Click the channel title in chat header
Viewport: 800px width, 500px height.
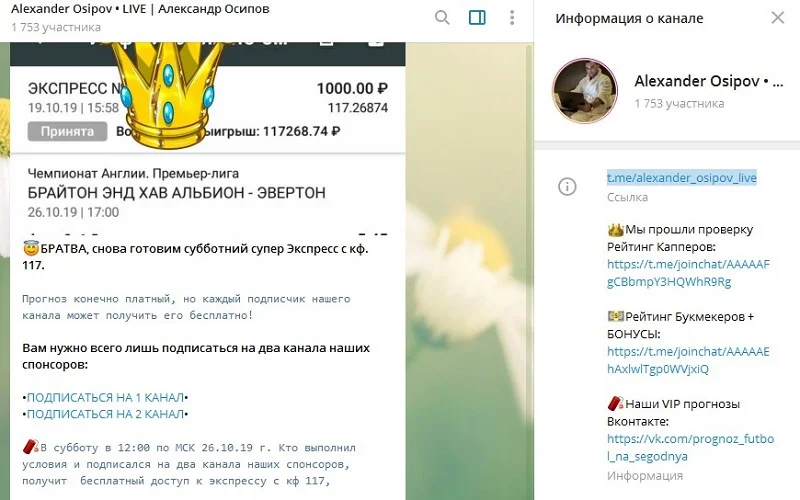(x=140, y=9)
